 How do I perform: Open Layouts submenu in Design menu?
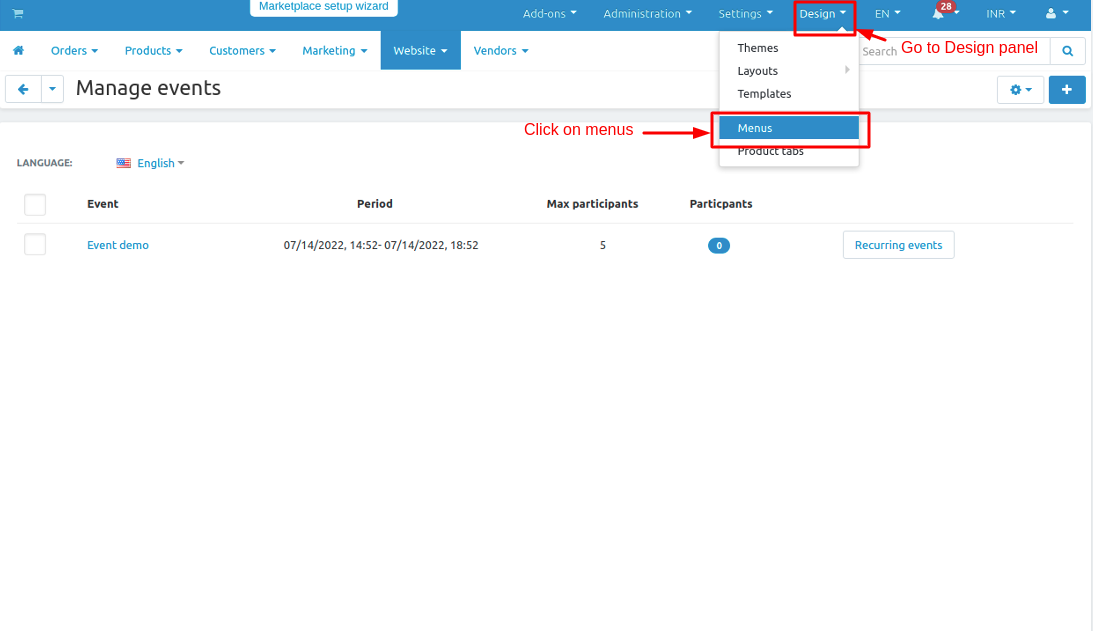coord(758,71)
